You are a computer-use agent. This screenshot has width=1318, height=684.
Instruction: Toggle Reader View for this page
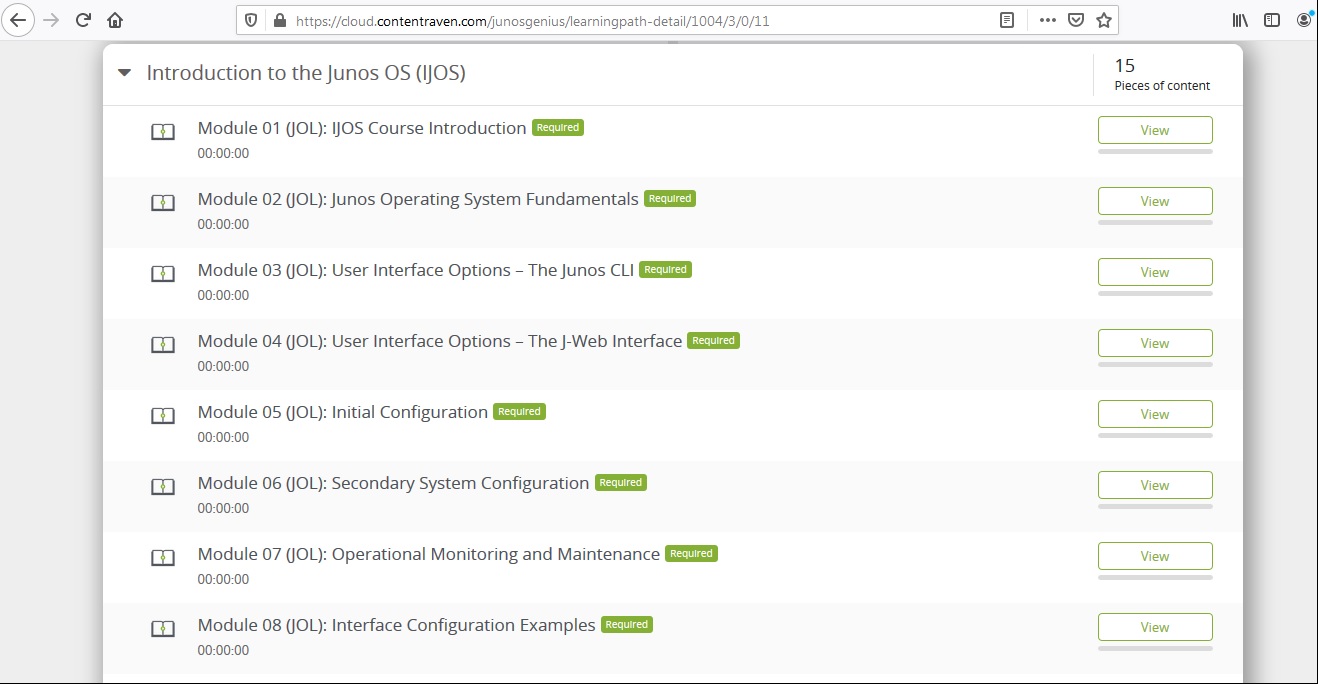1007,18
